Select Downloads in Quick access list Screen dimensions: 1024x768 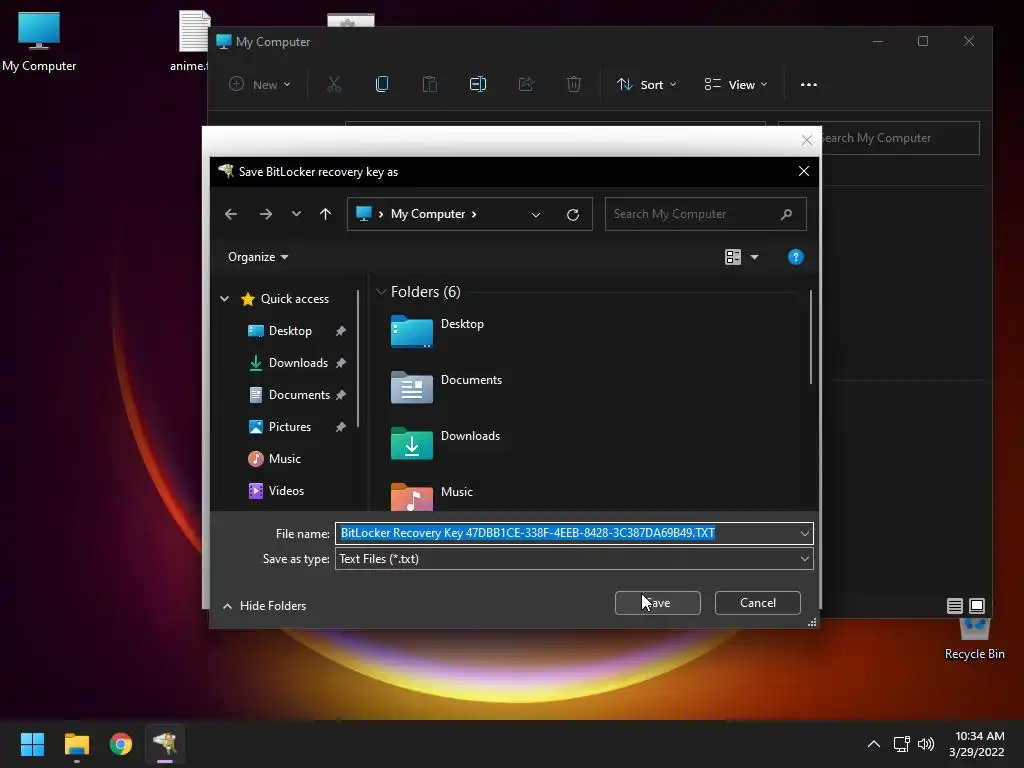tap(298, 363)
